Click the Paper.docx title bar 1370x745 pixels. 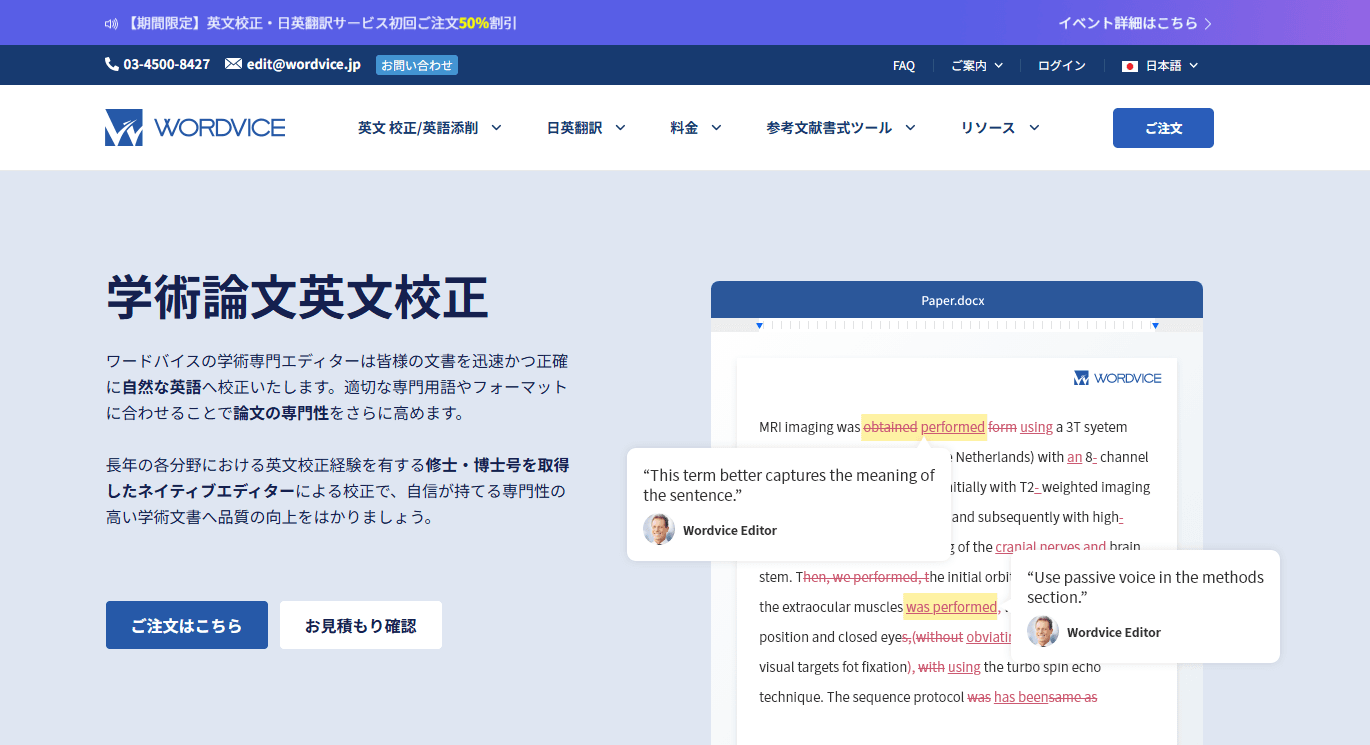[x=956, y=300]
